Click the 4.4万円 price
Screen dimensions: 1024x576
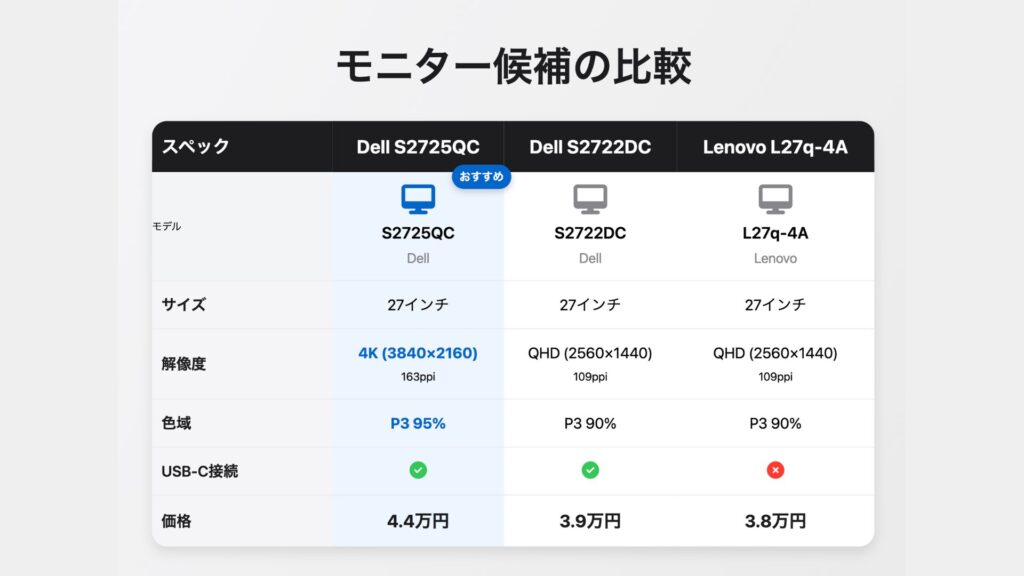(418, 521)
